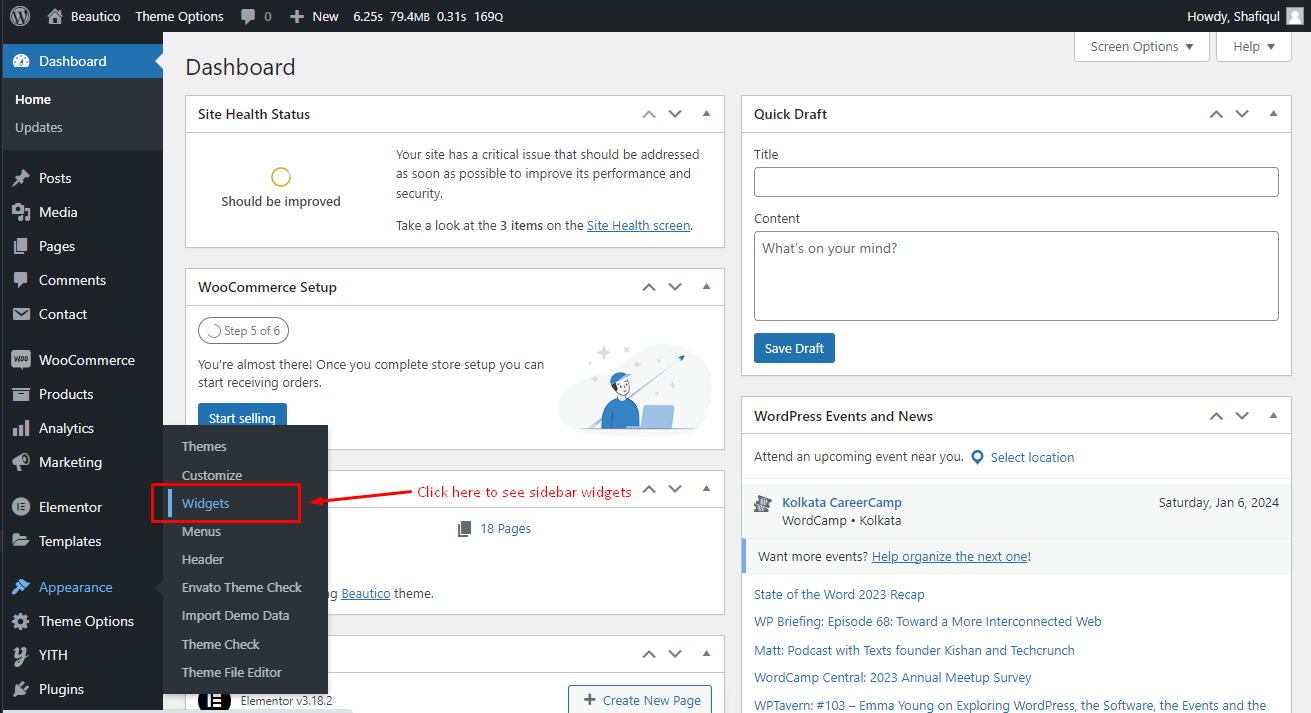Screen dimensions: 1311x713
Task: Click the Products box icon
Action: 21,394
